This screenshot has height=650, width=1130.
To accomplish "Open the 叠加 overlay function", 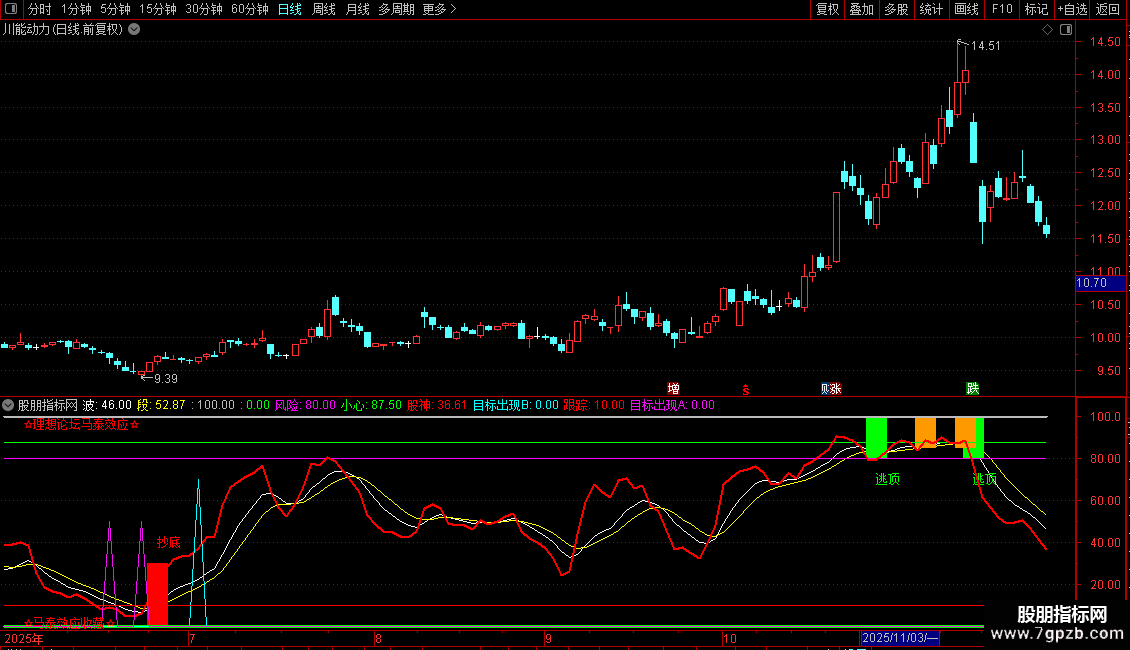I will click(x=861, y=9).
